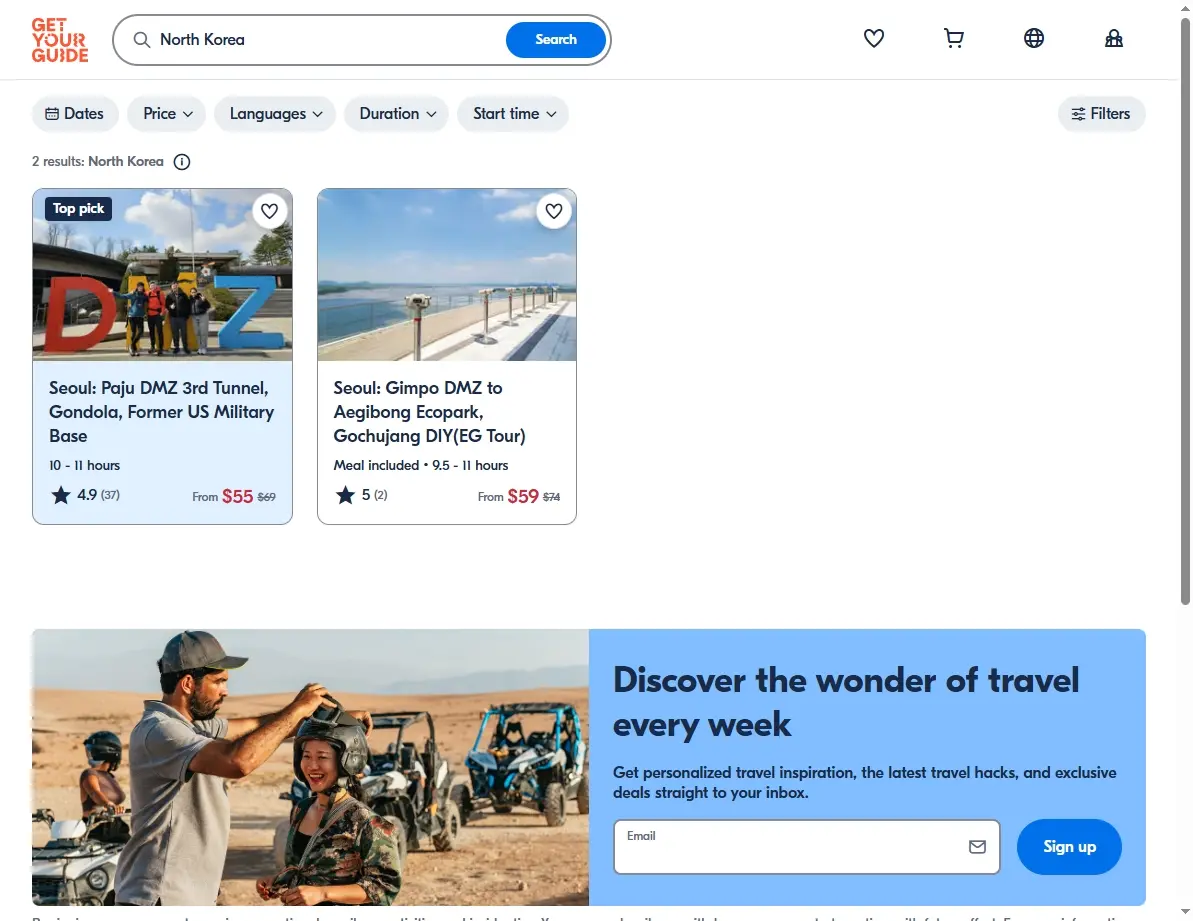Click the observatory binoculars tour photo
Screen dimensions: 1193x921
(447, 275)
